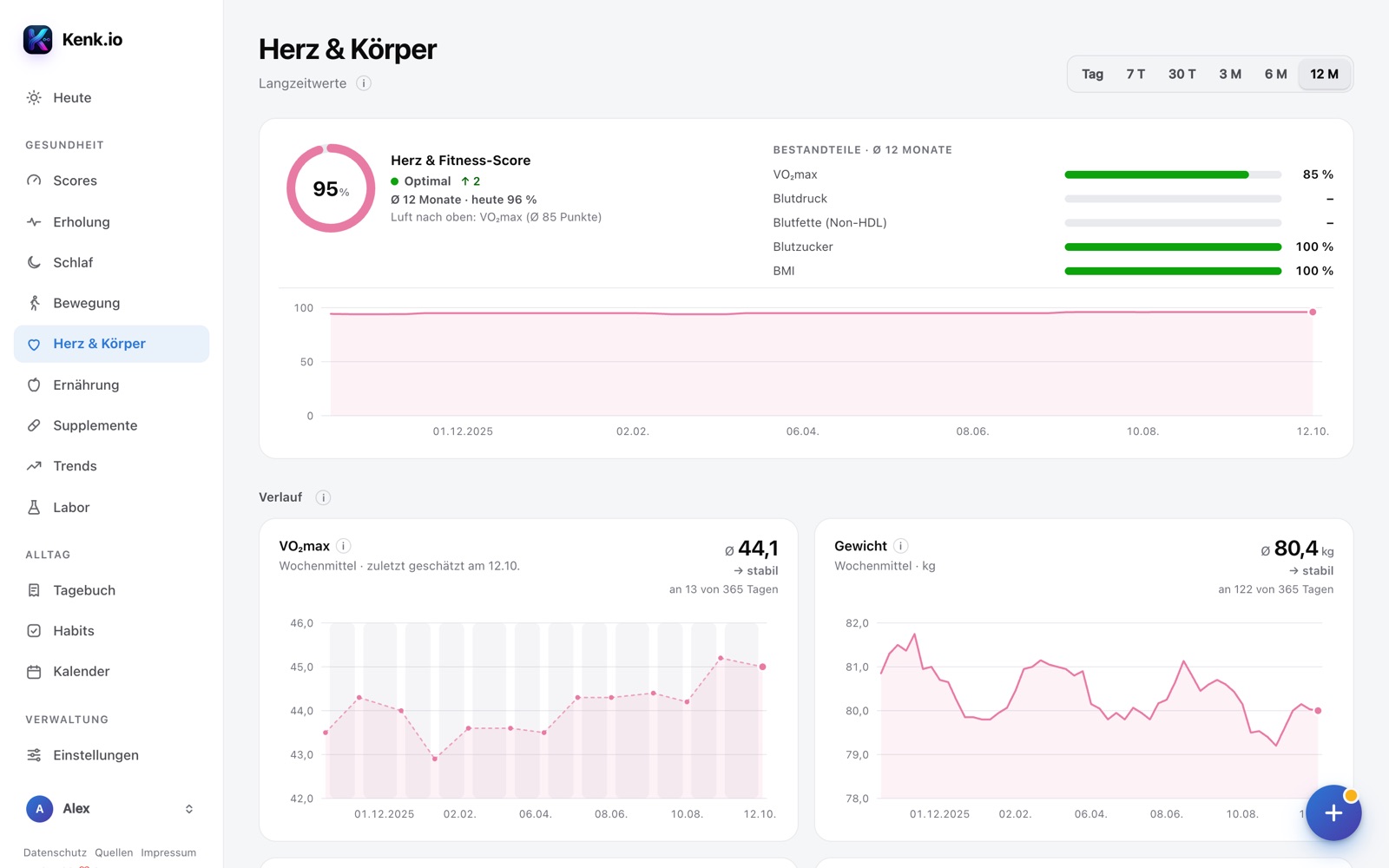Click the trend arrow icon beside Trends
The height and width of the screenshot is (868, 1389).
[34, 466]
